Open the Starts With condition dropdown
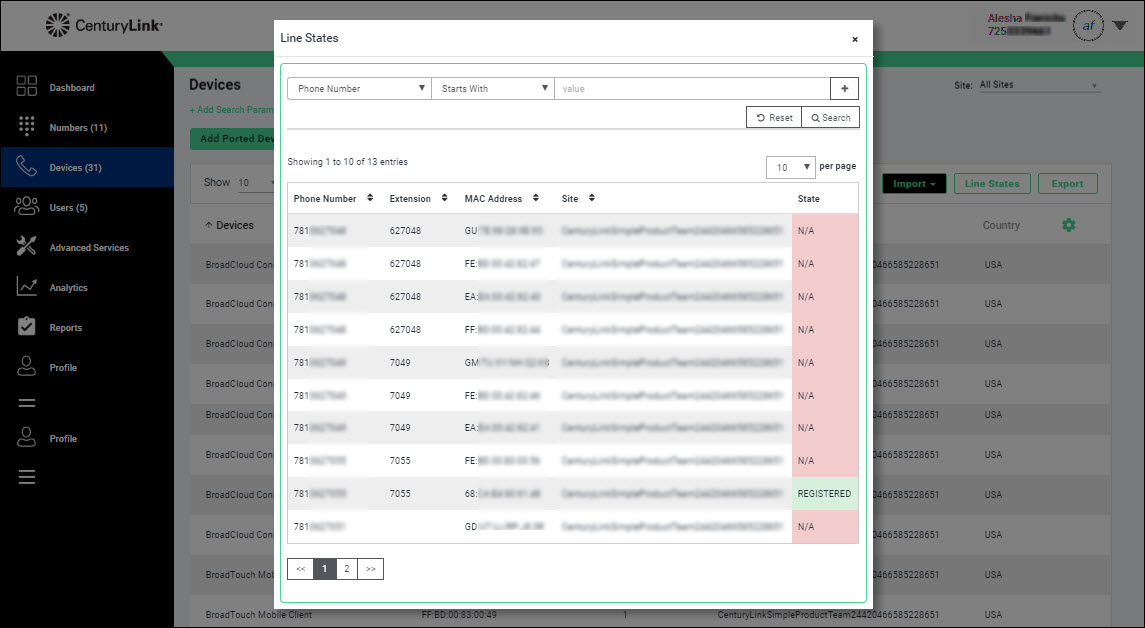The width and height of the screenshot is (1145, 628). (493, 89)
